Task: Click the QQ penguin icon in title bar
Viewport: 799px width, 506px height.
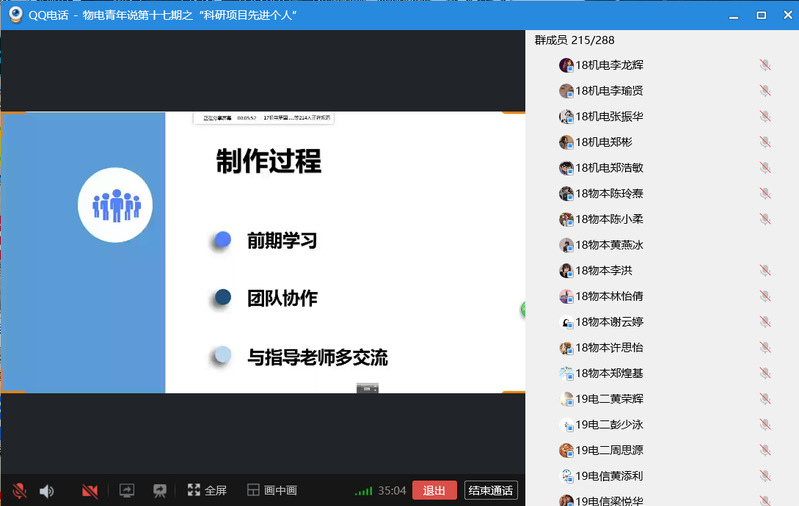Action: pos(14,15)
